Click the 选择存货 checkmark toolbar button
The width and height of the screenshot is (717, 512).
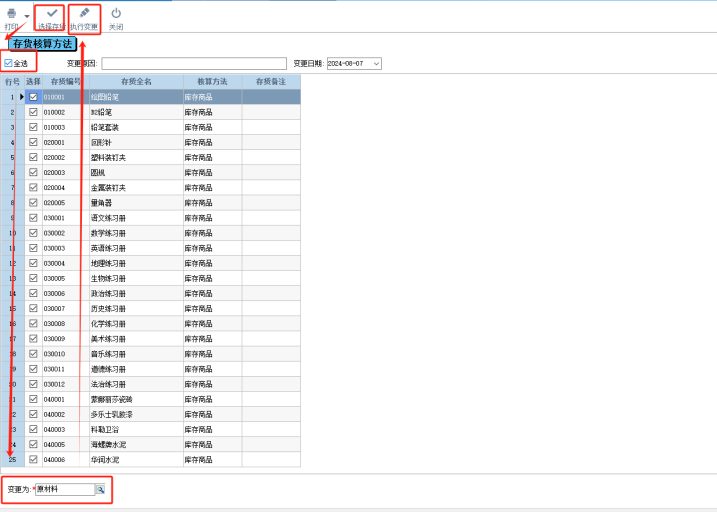pos(51,18)
